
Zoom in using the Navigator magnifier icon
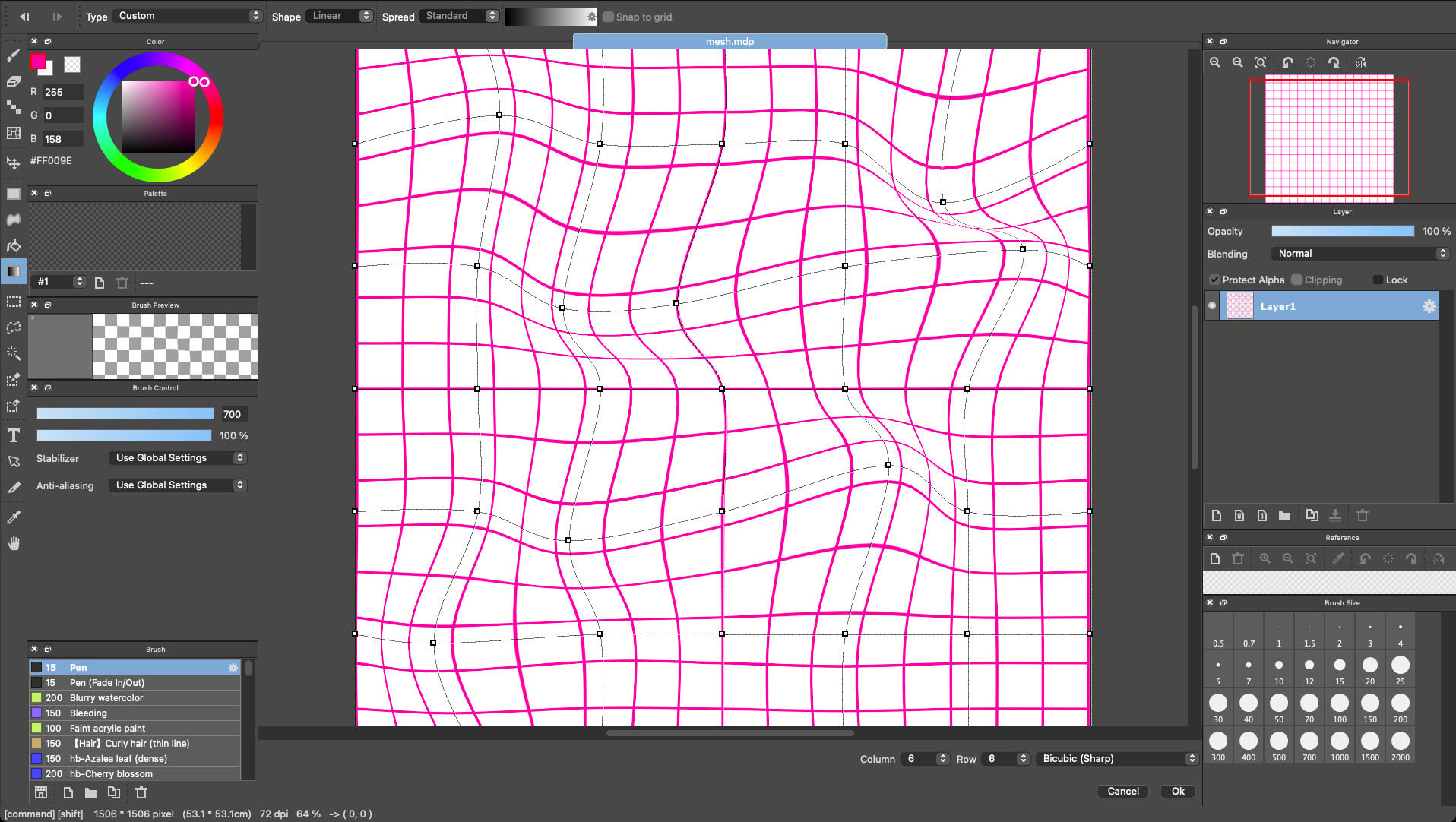tap(1214, 62)
